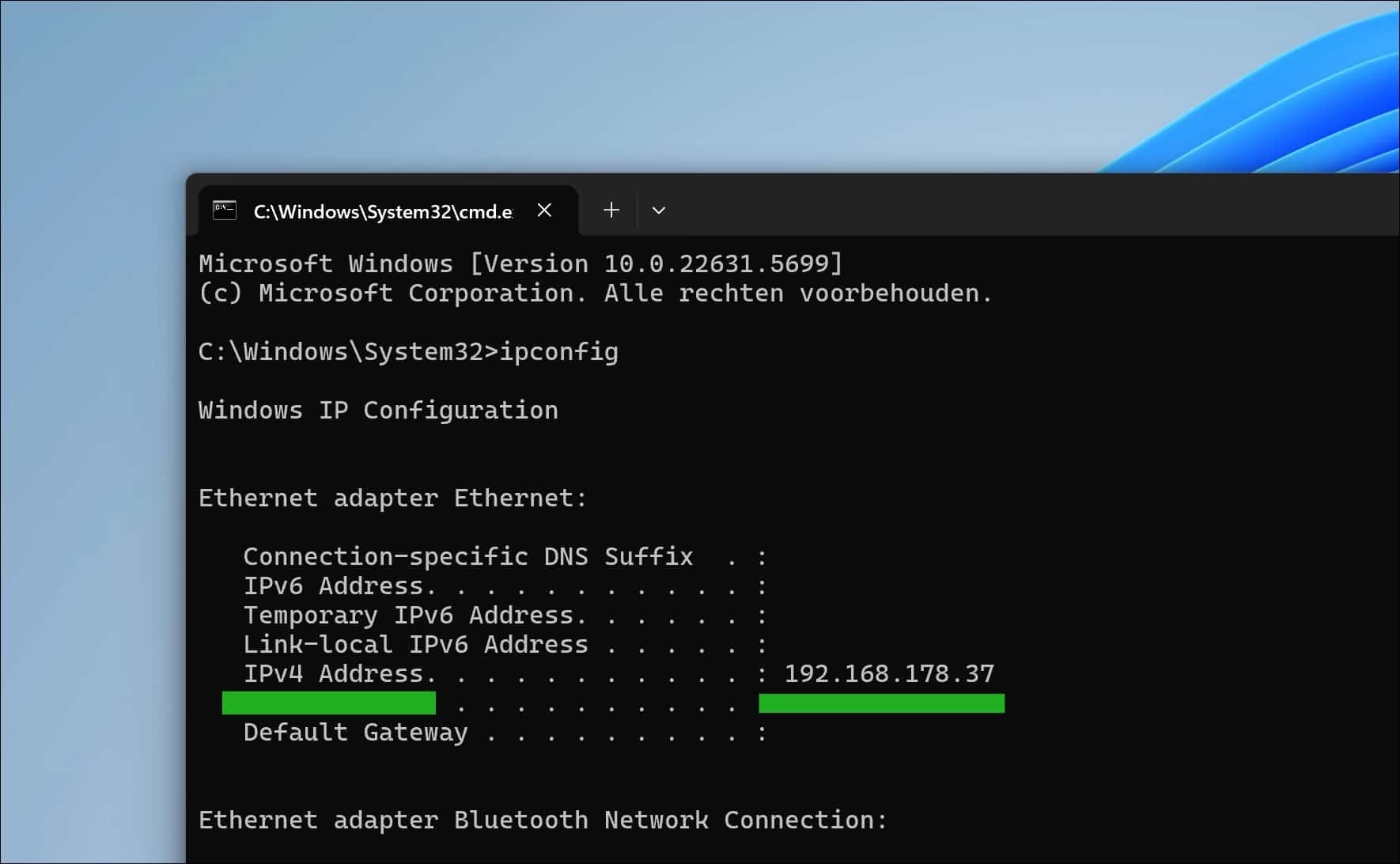The height and width of the screenshot is (864, 1400).
Task: Click the left green highlighted redaction bar
Action: coord(328,703)
